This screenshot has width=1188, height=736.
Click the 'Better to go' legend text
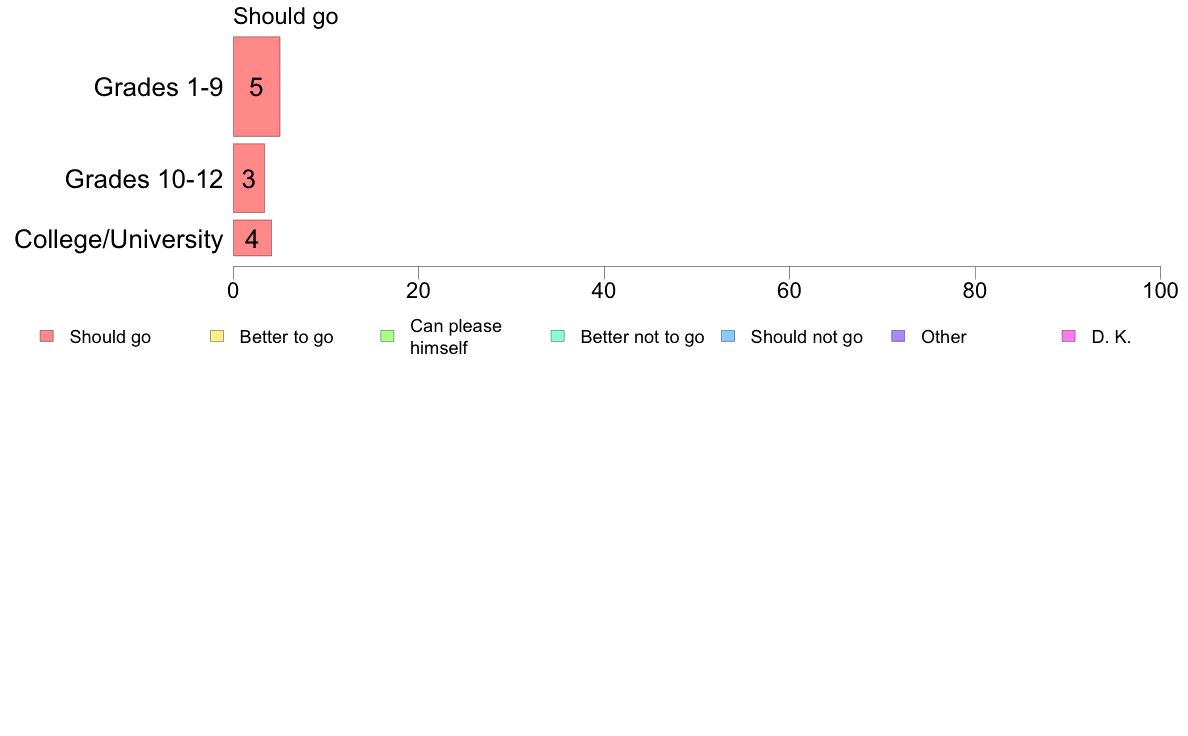click(x=286, y=337)
